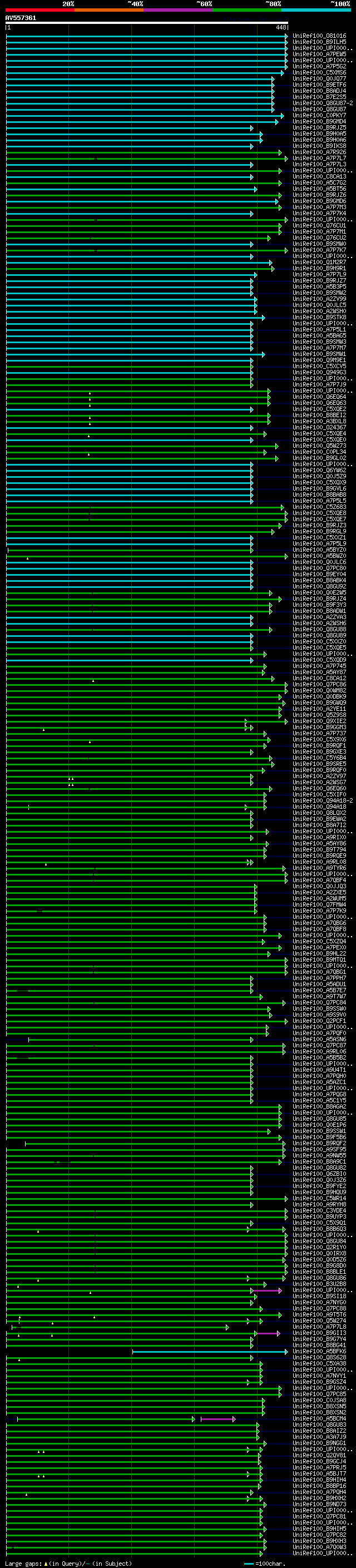The width and height of the screenshot is (356, 1568).
Task: Click hit label UniRef100_B9H0A5
Action: pyautogui.click(x=319, y=133)
